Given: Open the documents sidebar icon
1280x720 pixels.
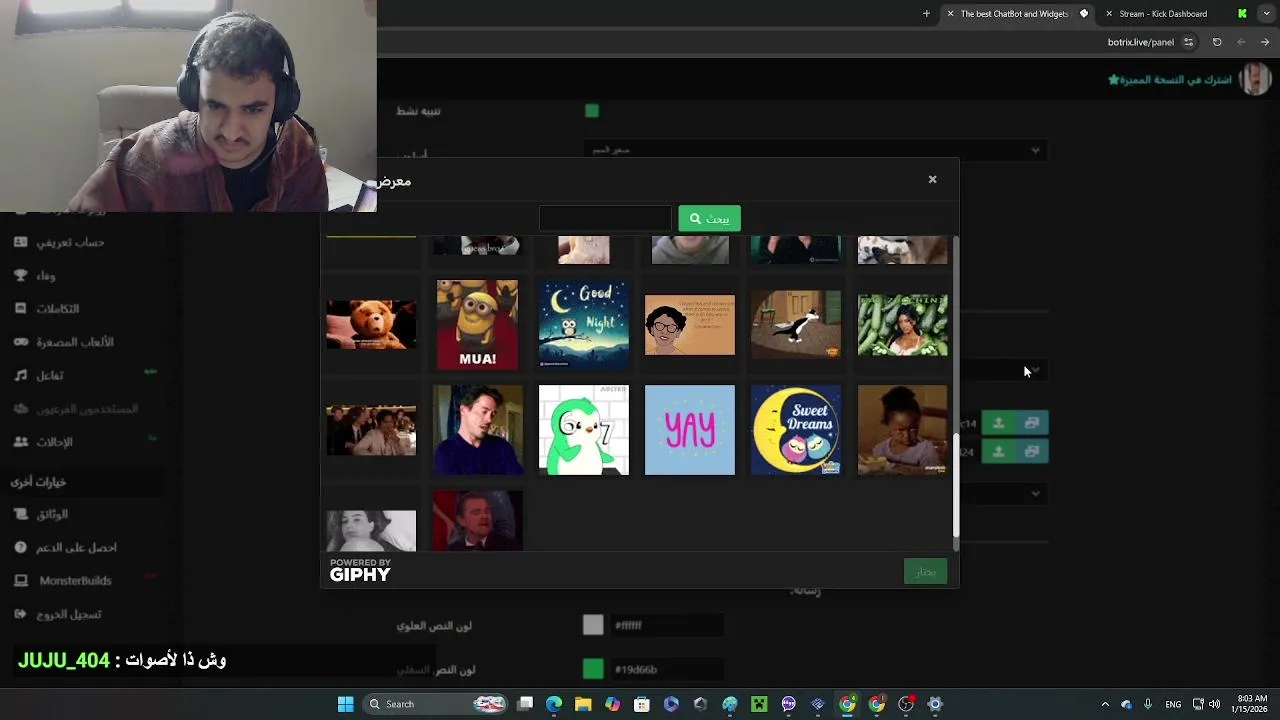Looking at the screenshot, I should 20,514.
